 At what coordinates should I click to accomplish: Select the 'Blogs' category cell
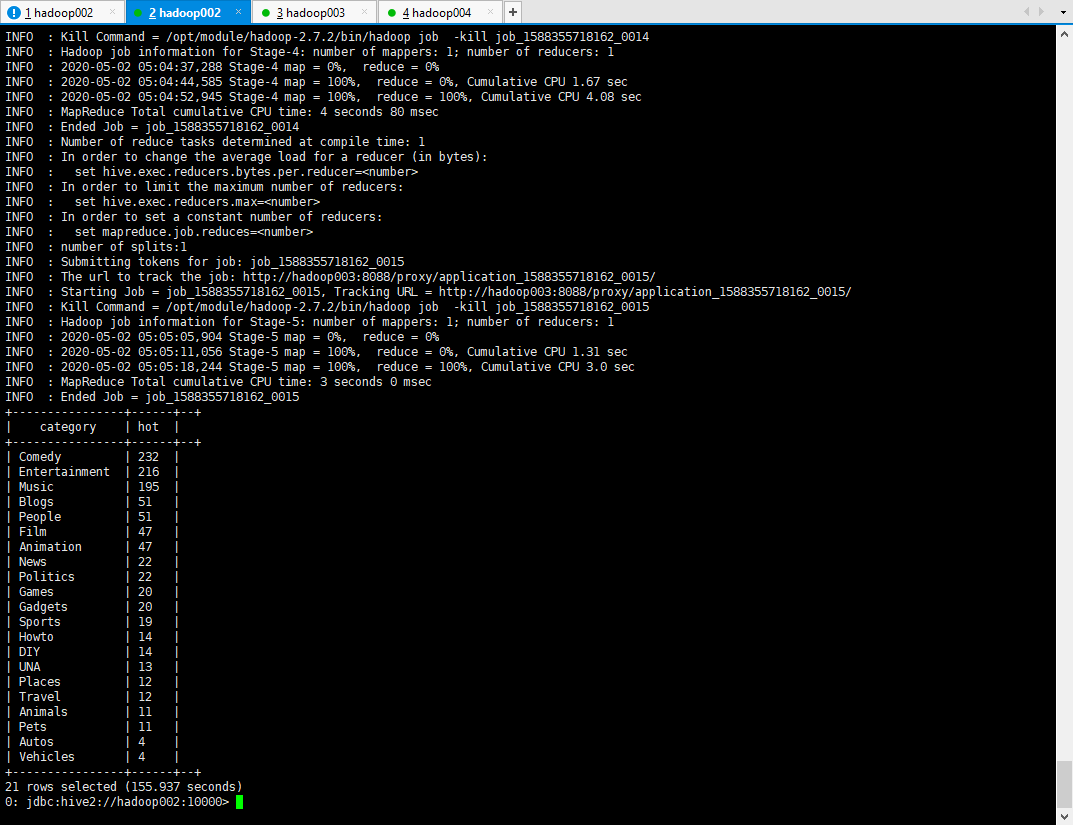(x=36, y=502)
